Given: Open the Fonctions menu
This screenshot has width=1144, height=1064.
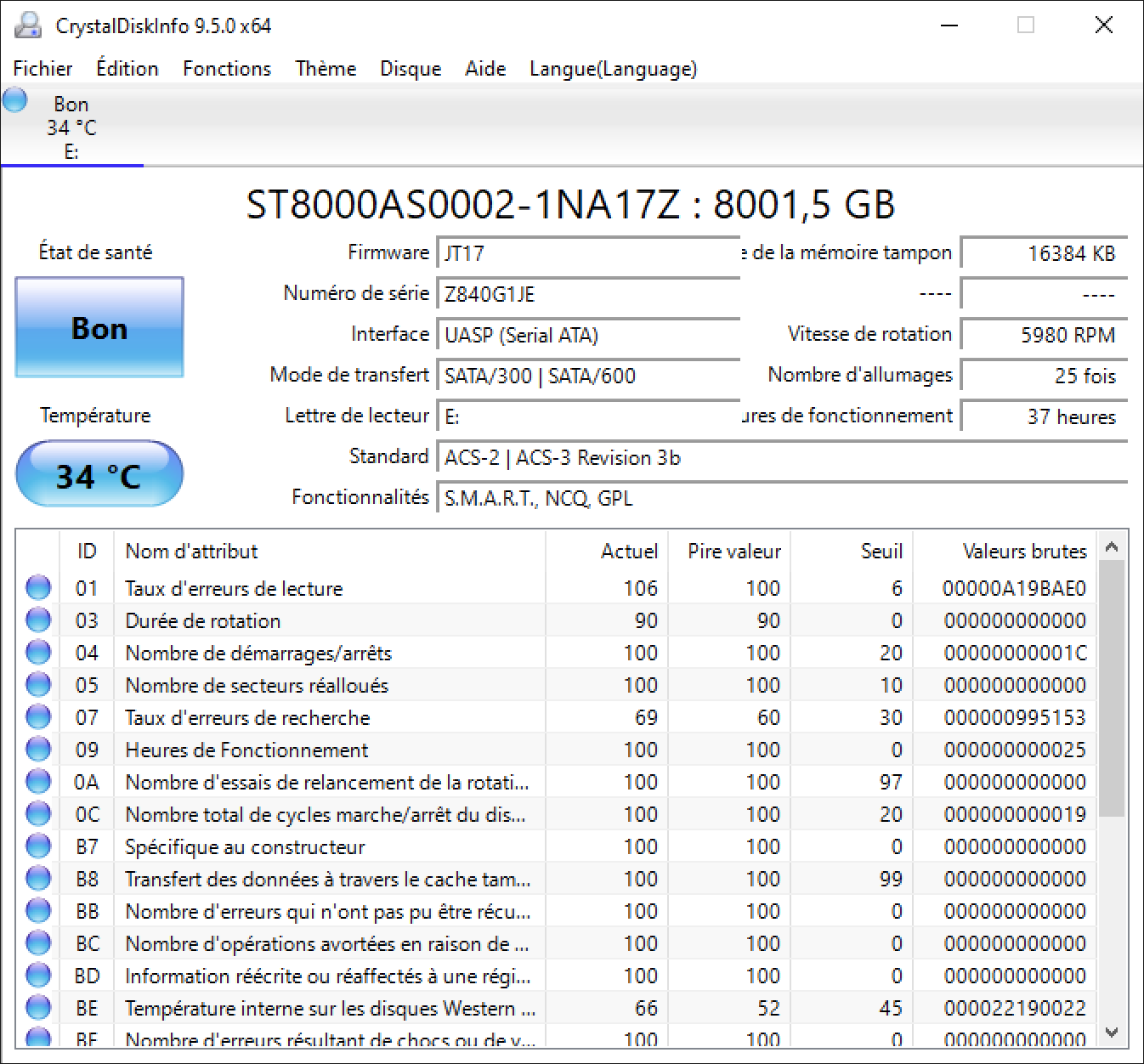Looking at the screenshot, I should [x=227, y=69].
